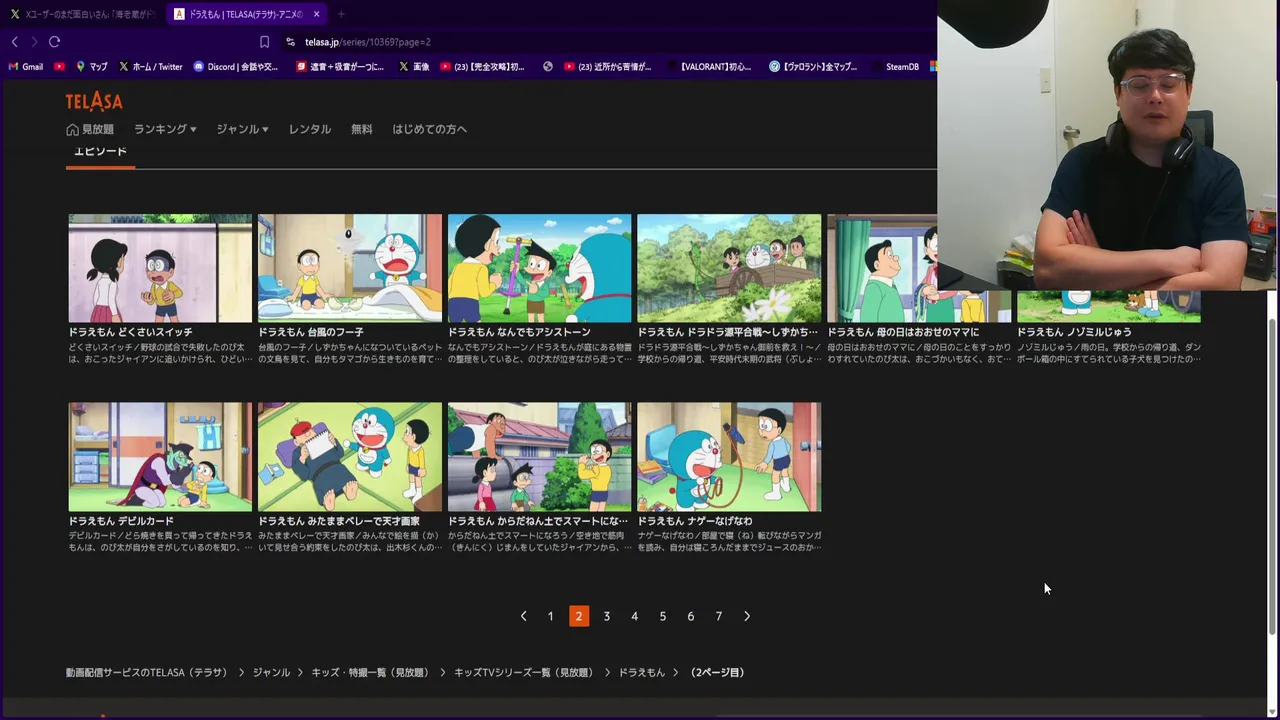Go to pagination page 6

690,616
